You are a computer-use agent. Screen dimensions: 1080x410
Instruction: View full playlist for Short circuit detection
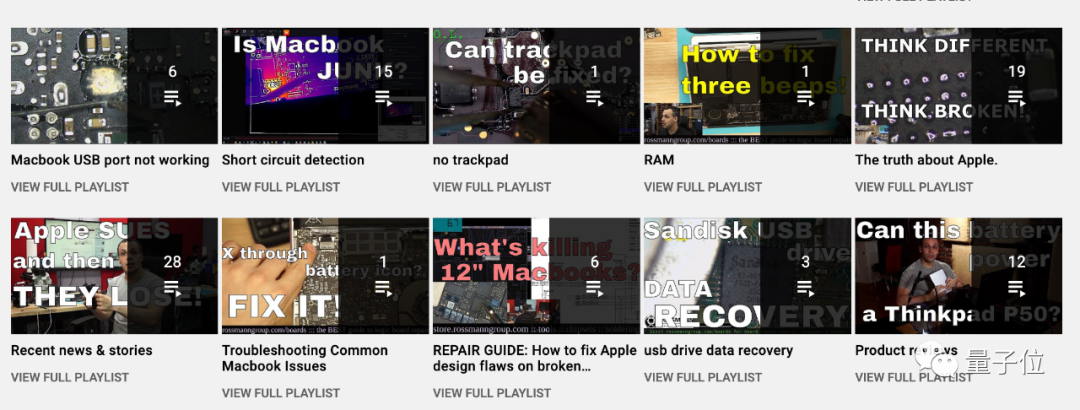280,187
